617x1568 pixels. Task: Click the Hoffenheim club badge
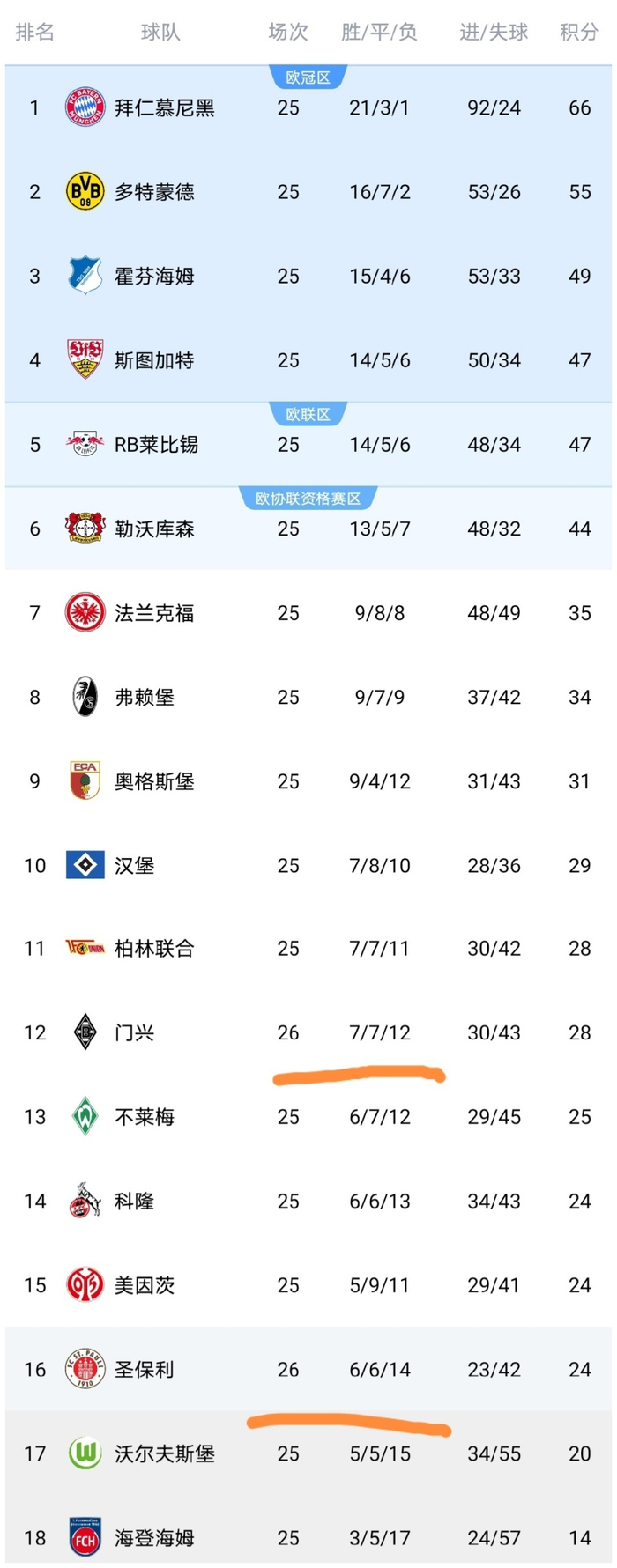tap(84, 276)
